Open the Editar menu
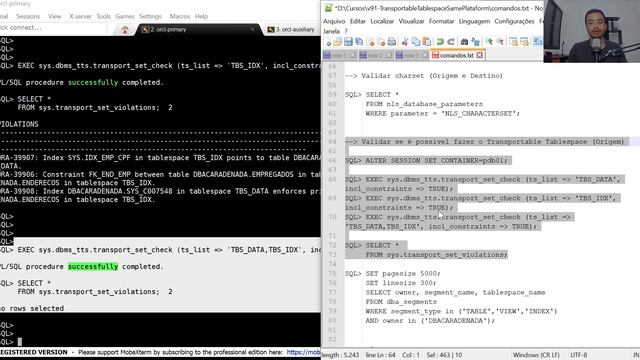 pyautogui.click(x=358, y=21)
